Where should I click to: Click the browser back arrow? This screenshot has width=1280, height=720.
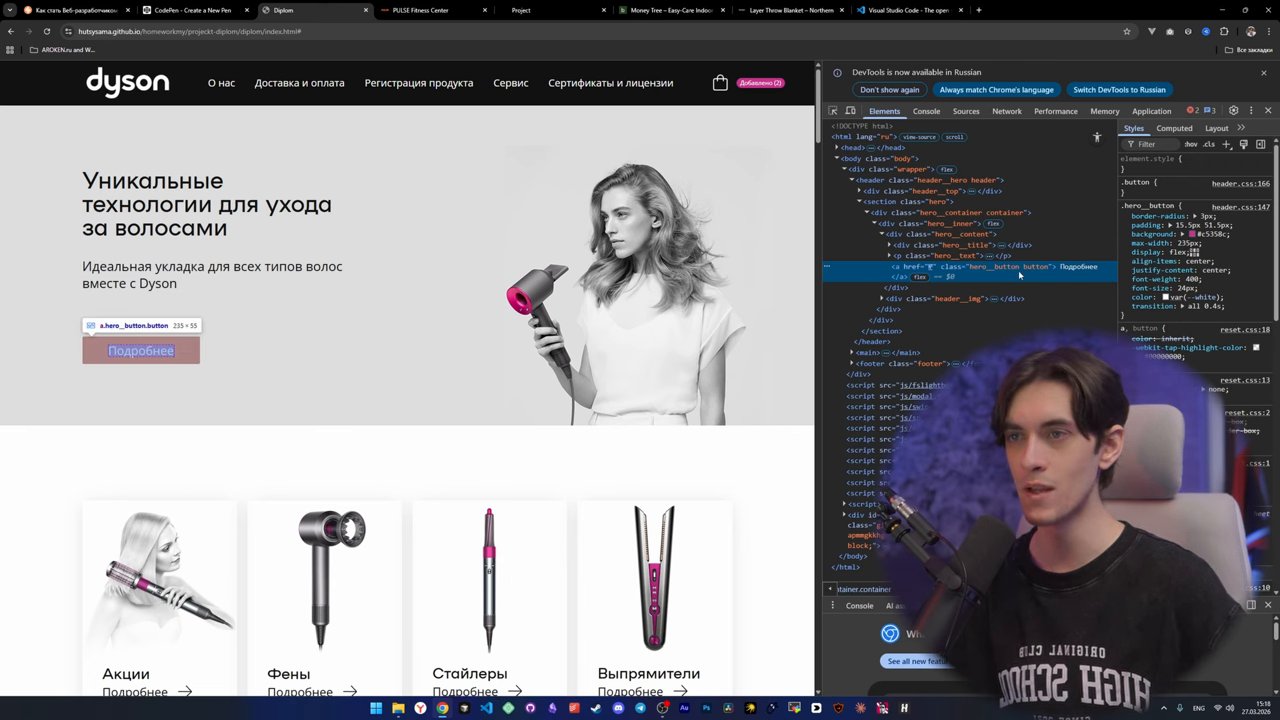11,31
